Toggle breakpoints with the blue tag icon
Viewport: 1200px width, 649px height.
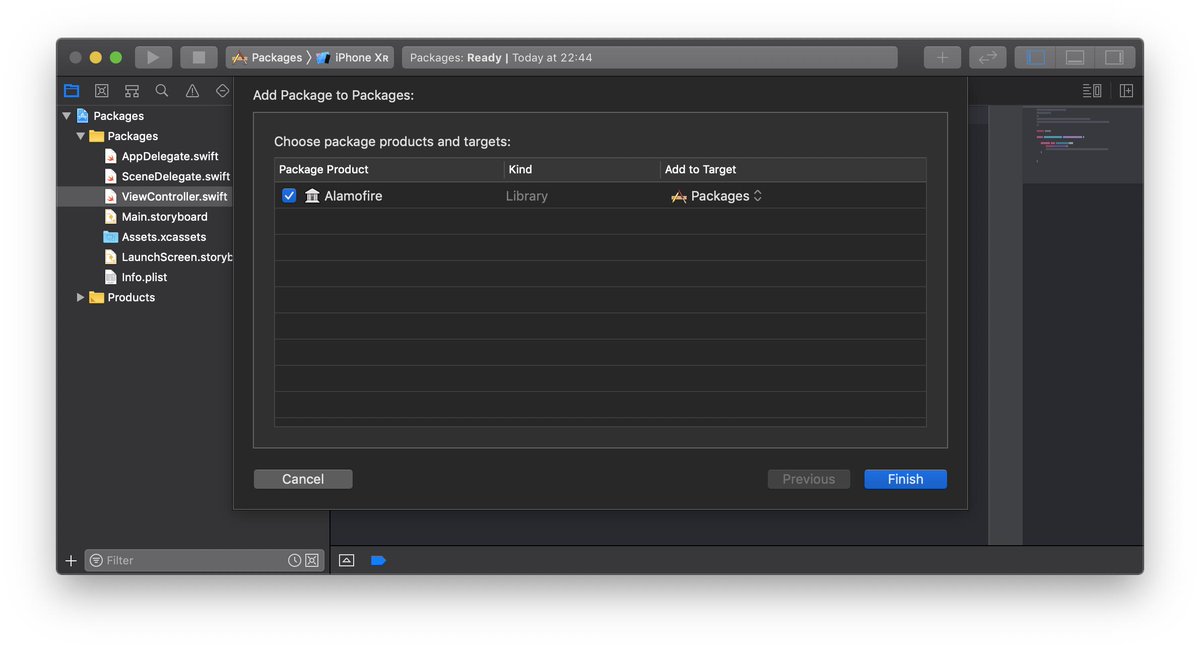(x=378, y=561)
